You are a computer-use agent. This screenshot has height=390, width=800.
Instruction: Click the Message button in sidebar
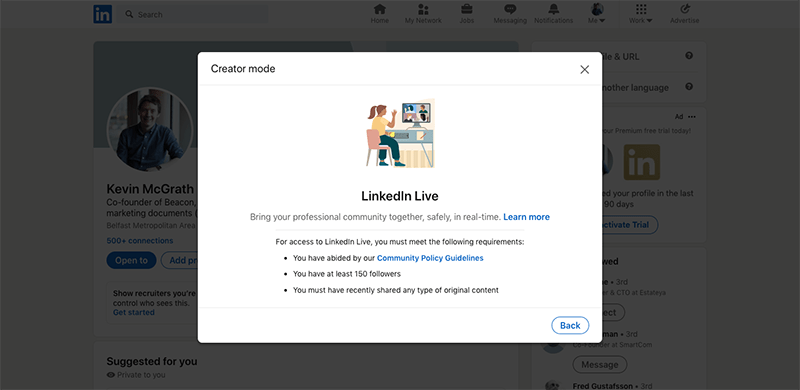tap(599, 364)
